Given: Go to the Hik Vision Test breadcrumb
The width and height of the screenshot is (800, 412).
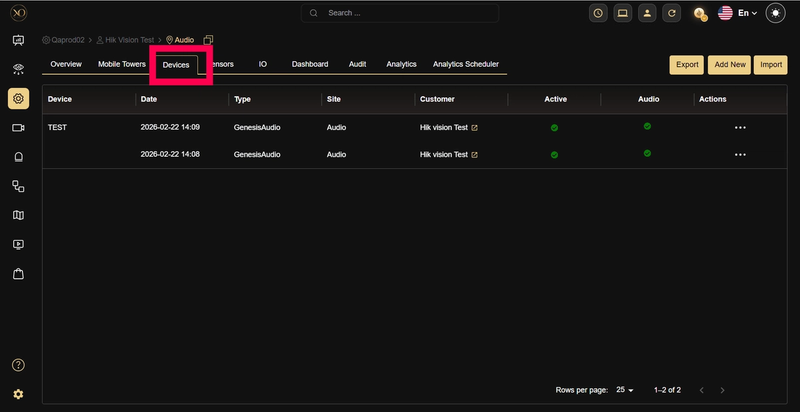Looking at the screenshot, I should point(125,40).
